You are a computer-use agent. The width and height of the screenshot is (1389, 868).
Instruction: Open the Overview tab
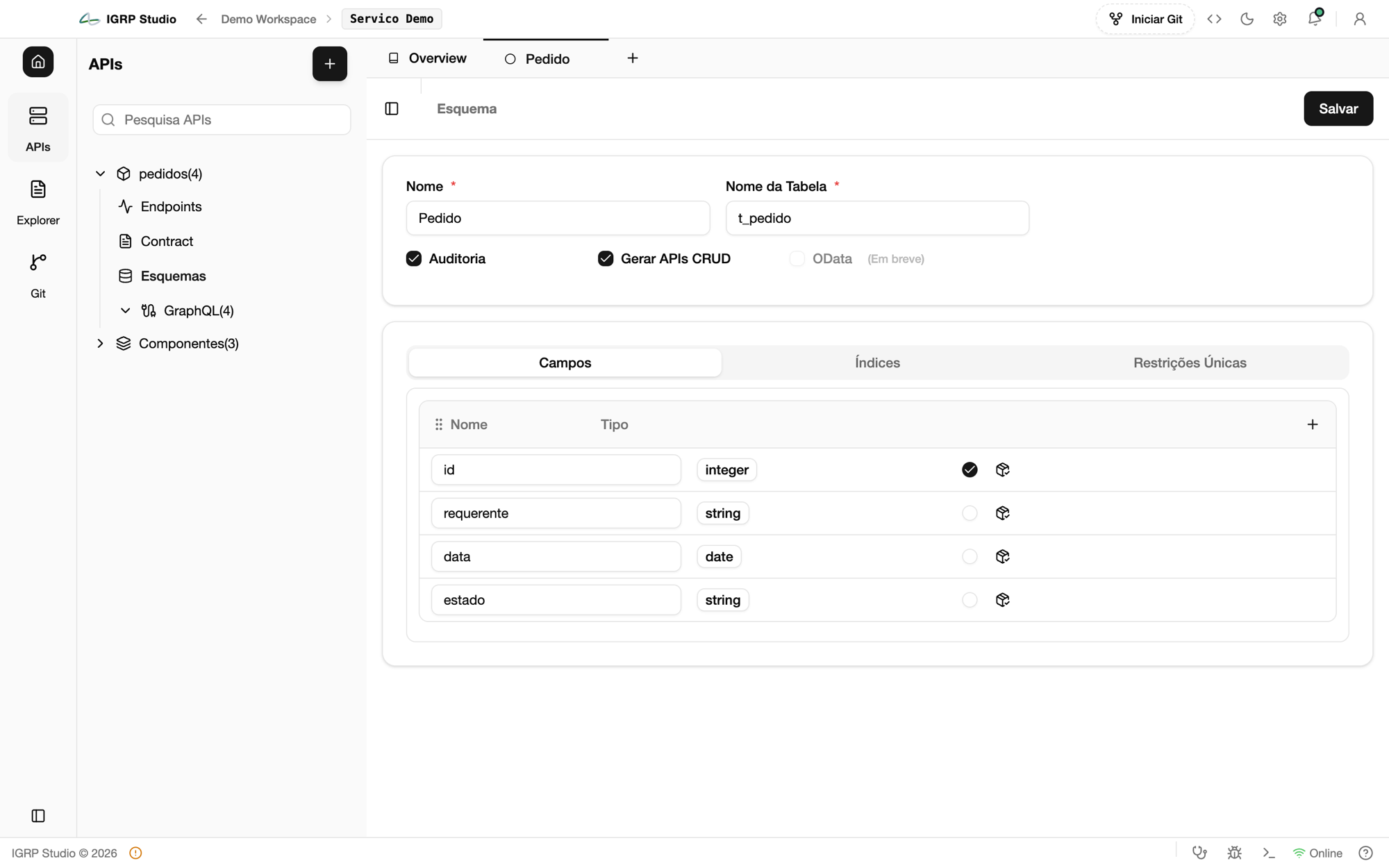click(427, 58)
